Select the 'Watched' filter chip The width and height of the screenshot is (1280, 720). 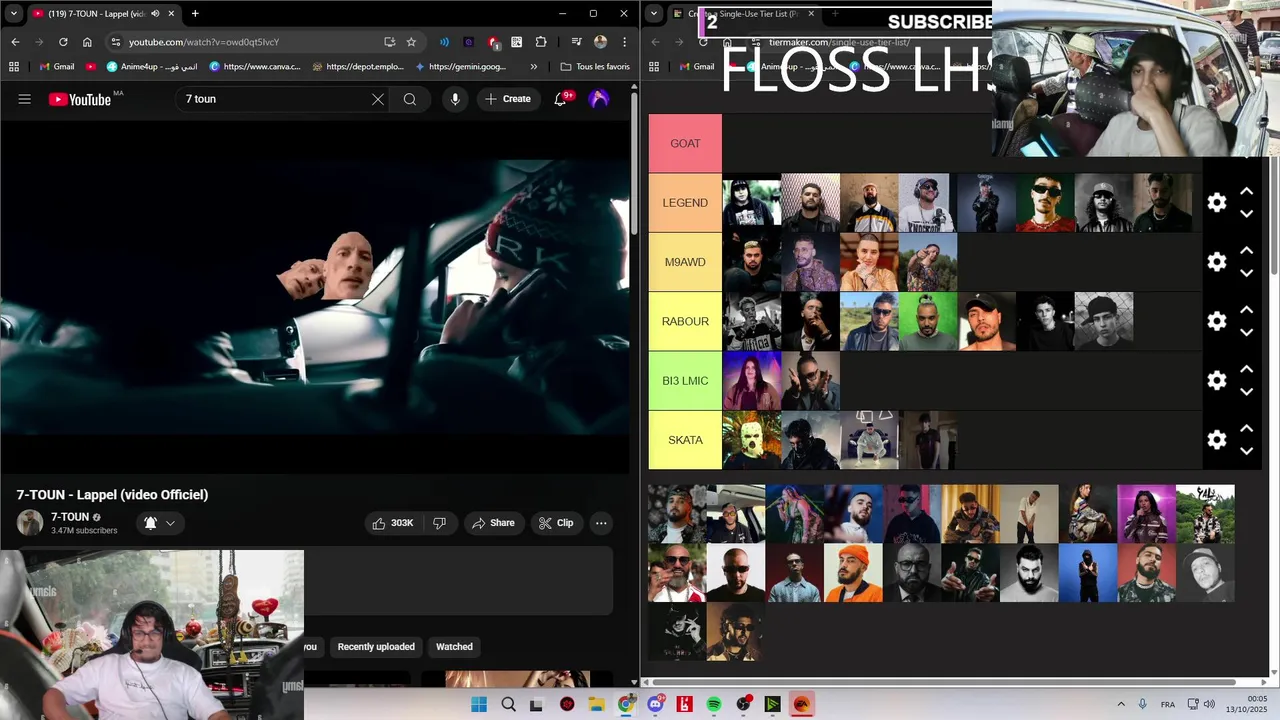pyautogui.click(x=454, y=647)
